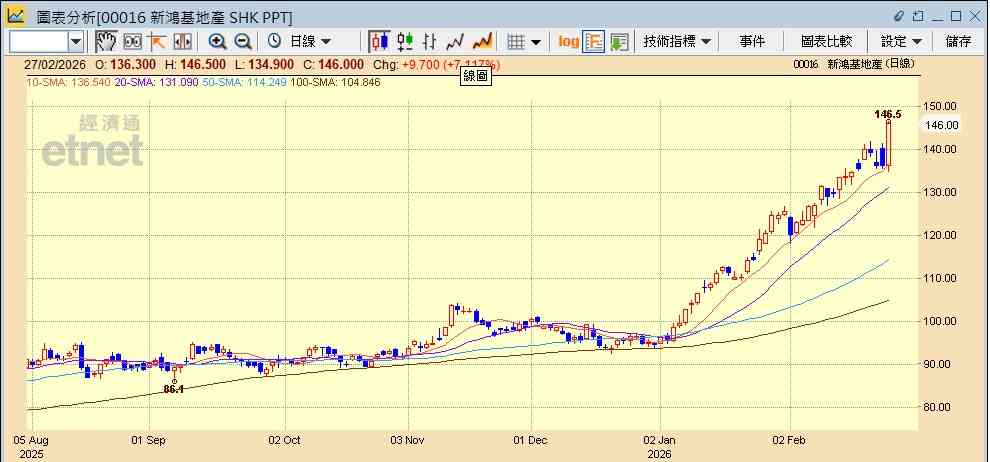Zoom out with the minus magnifier
Viewport: 990px width, 462px height.
[x=243, y=42]
